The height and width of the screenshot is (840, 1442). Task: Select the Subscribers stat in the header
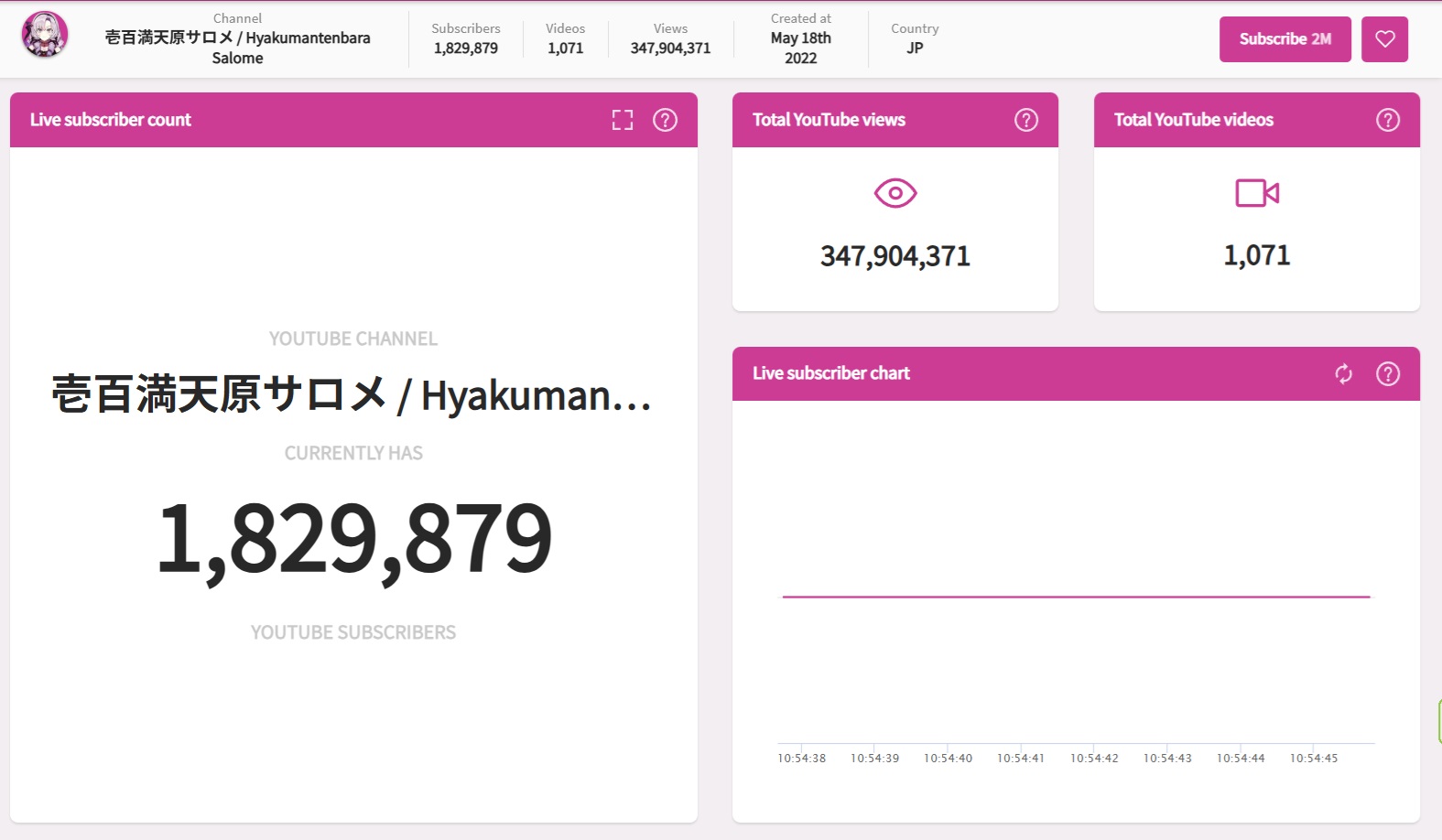point(465,38)
